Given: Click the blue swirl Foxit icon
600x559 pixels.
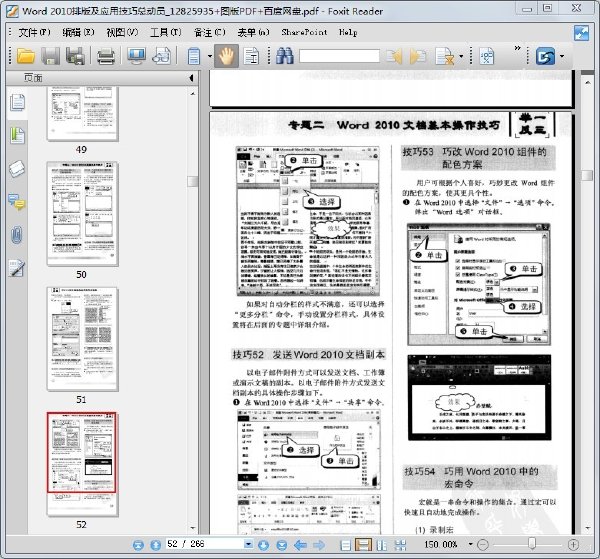Looking at the screenshot, I should pos(545,56).
